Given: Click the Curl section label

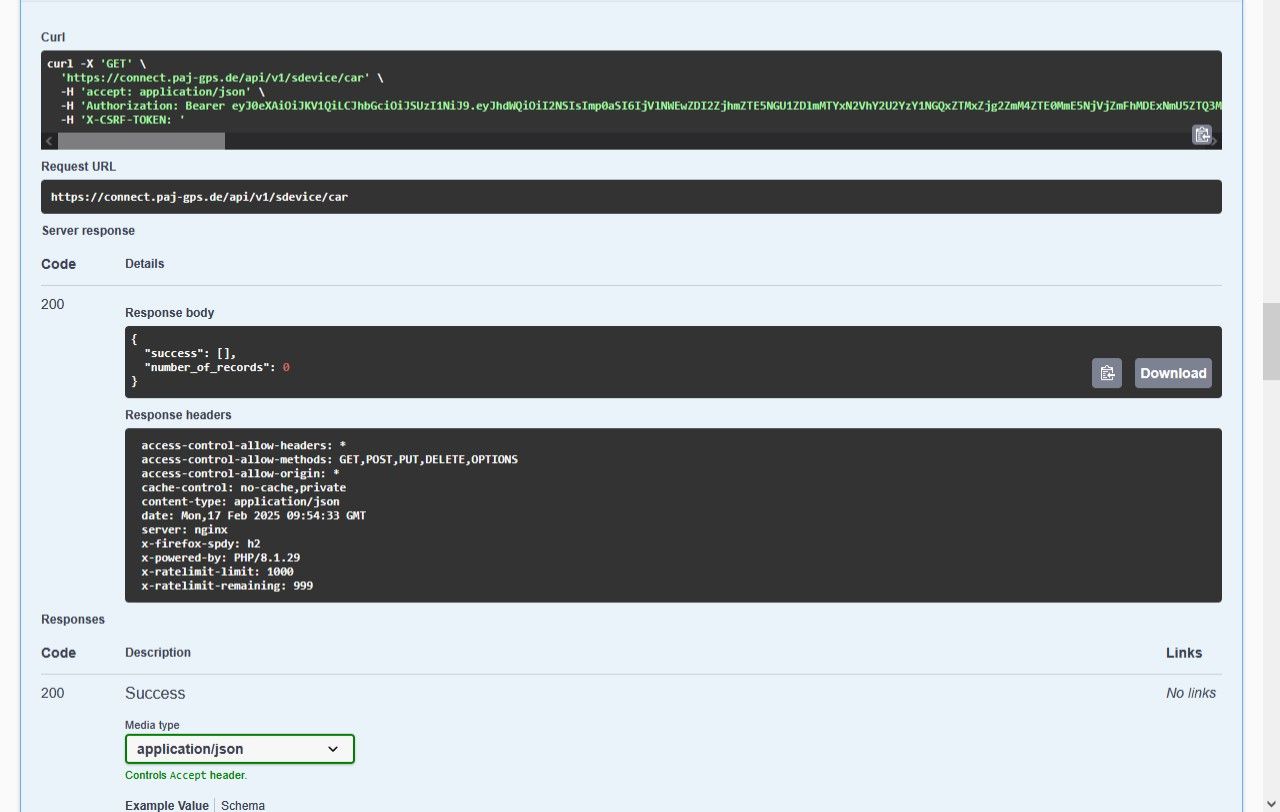Looking at the screenshot, I should tap(53, 38).
